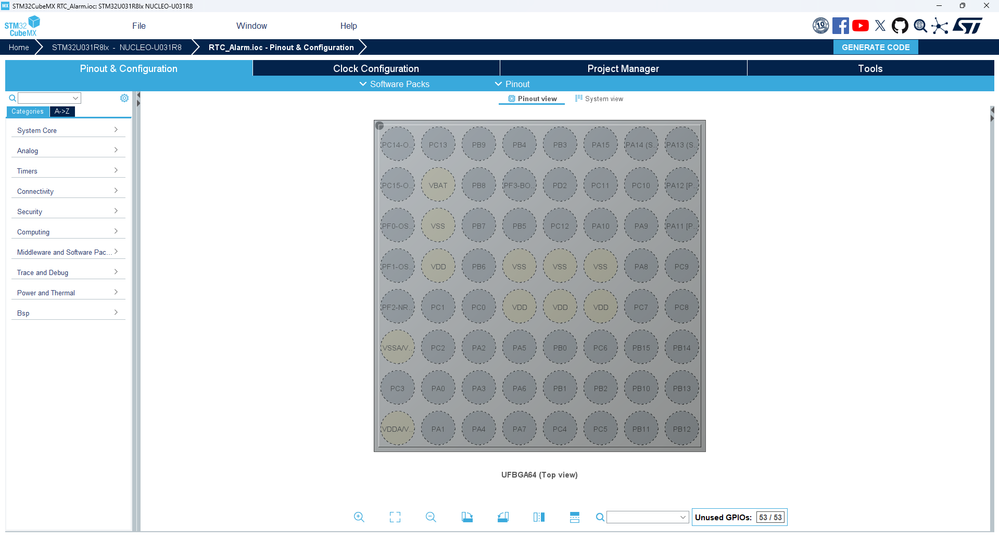The height and width of the screenshot is (536, 999).
Task: Click the left panel search icon
Action: click(12, 98)
